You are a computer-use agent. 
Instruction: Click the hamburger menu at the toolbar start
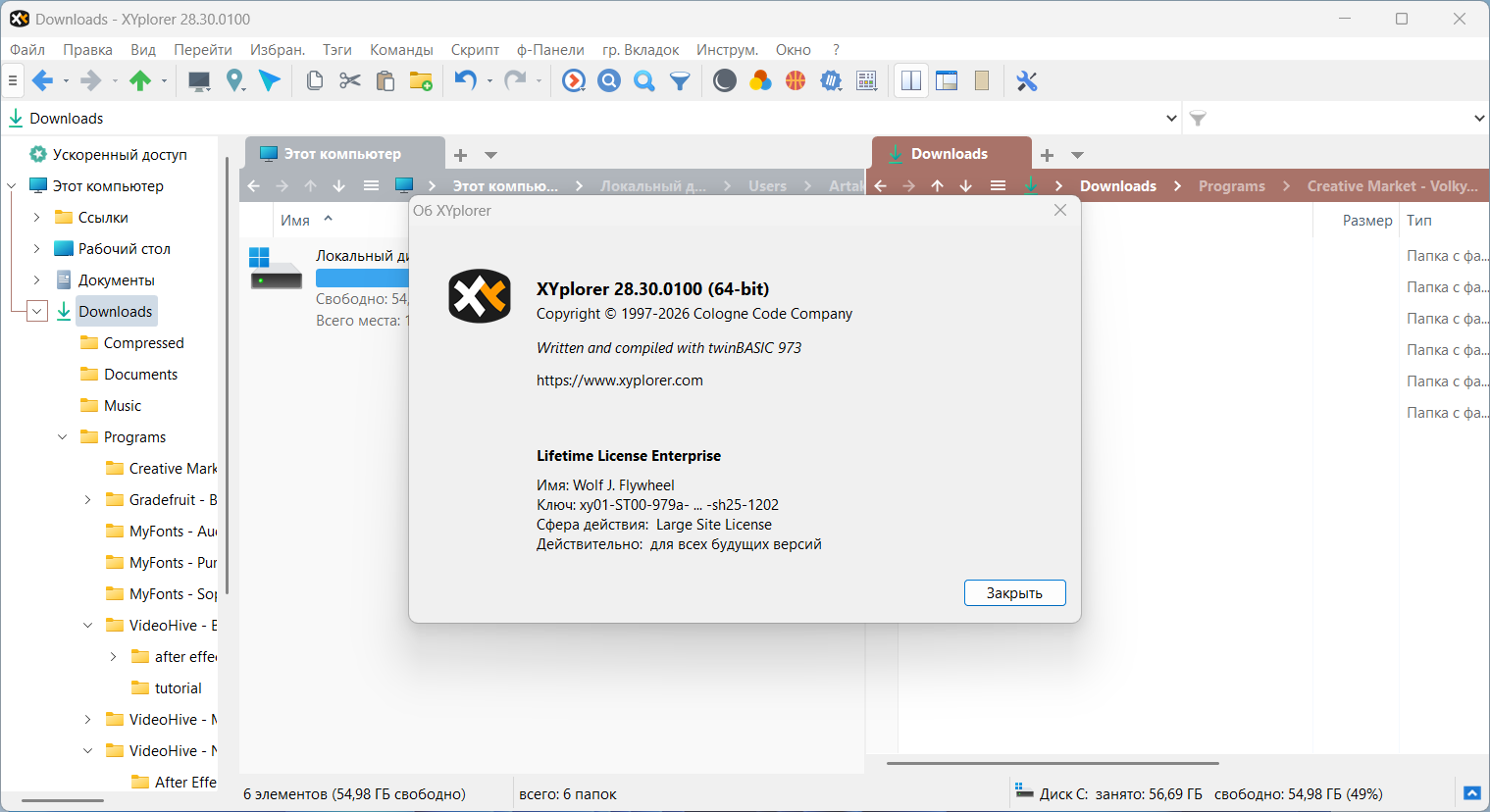pos(13,81)
